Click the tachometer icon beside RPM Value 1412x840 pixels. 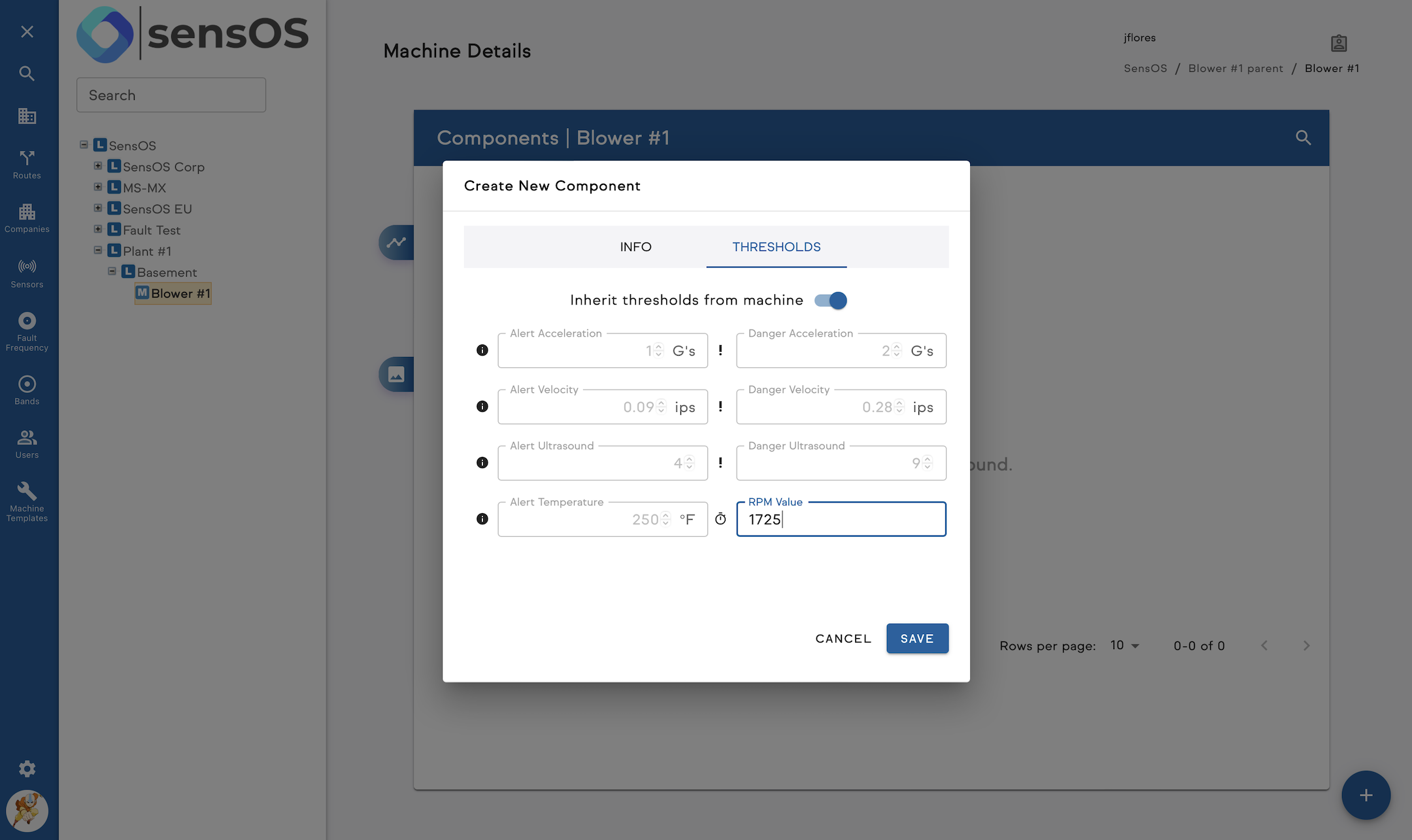click(x=720, y=519)
